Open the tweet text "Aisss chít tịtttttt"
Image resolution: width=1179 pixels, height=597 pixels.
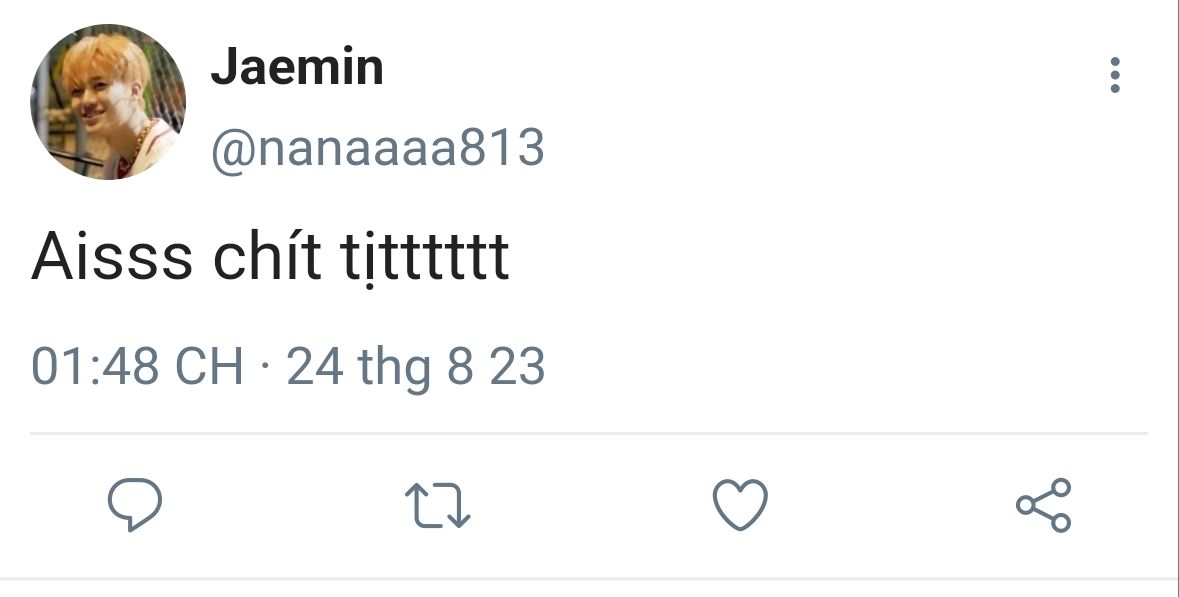(x=270, y=257)
